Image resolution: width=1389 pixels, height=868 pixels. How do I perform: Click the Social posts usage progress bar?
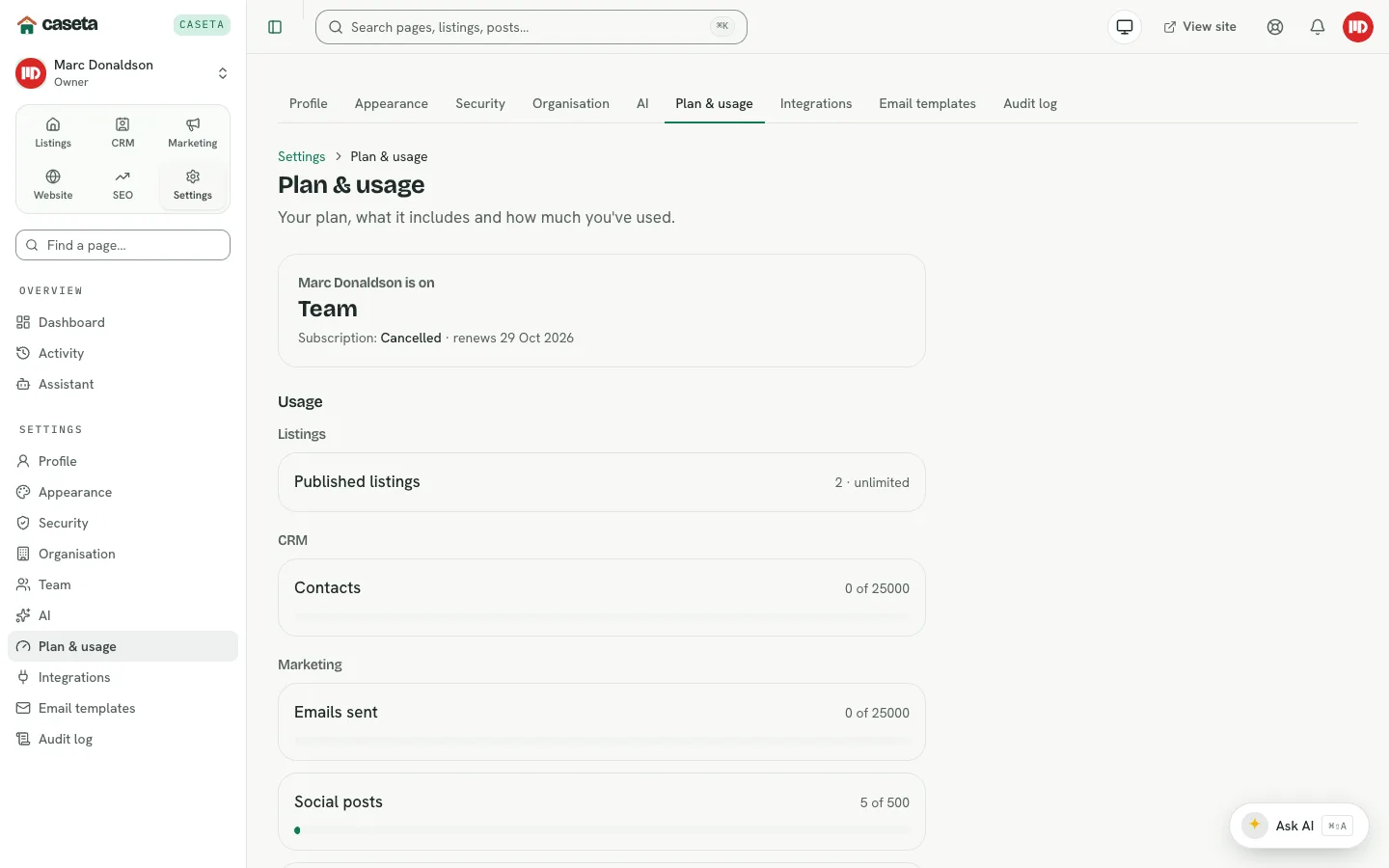coord(602,830)
